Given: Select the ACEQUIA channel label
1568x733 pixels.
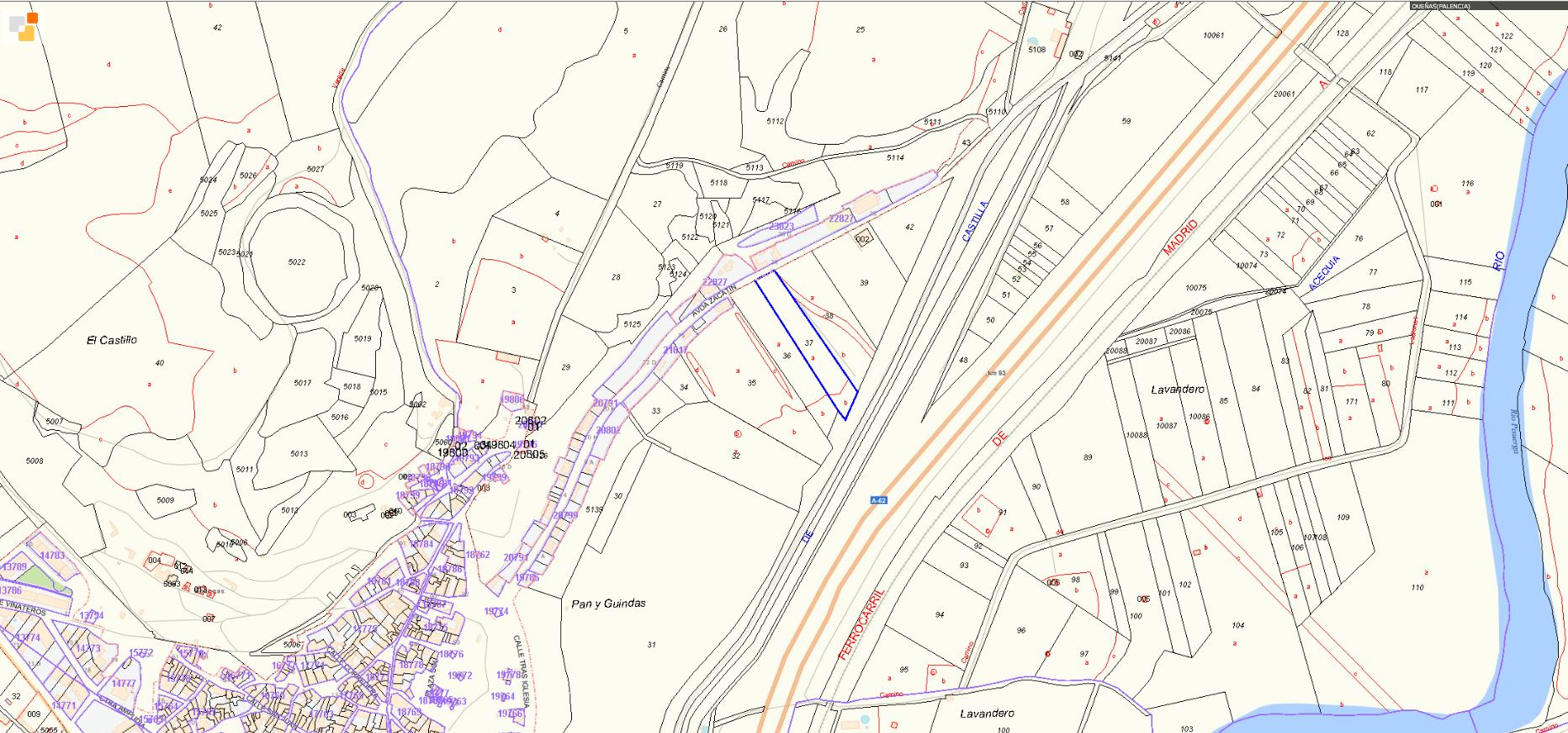Looking at the screenshot, I should [x=1324, y=274].
